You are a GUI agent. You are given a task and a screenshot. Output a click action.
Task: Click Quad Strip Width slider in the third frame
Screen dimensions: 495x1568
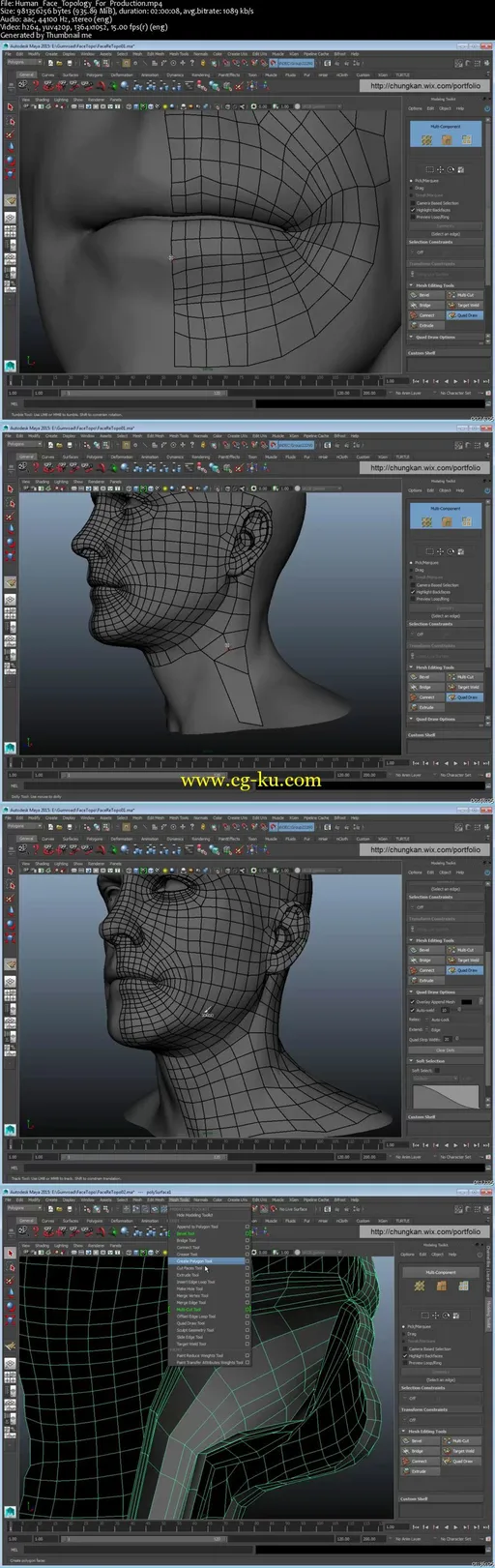469,1039
